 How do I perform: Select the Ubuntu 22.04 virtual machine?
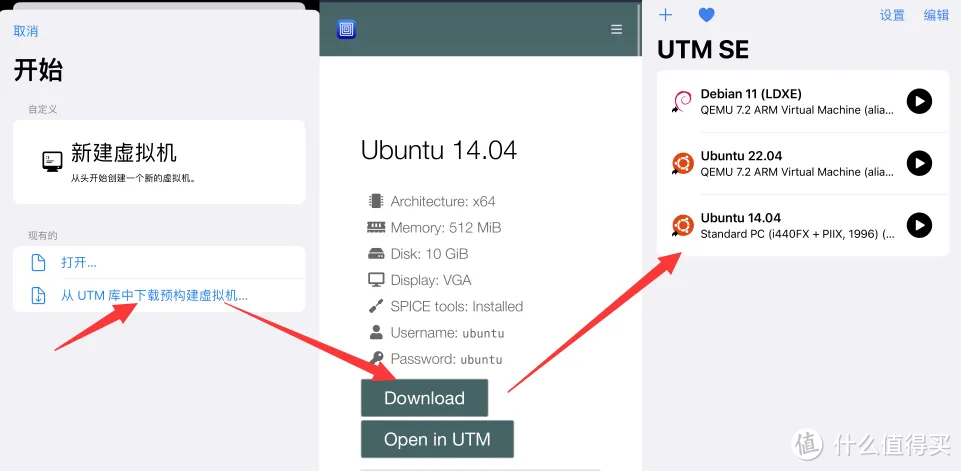click(803, 163)
